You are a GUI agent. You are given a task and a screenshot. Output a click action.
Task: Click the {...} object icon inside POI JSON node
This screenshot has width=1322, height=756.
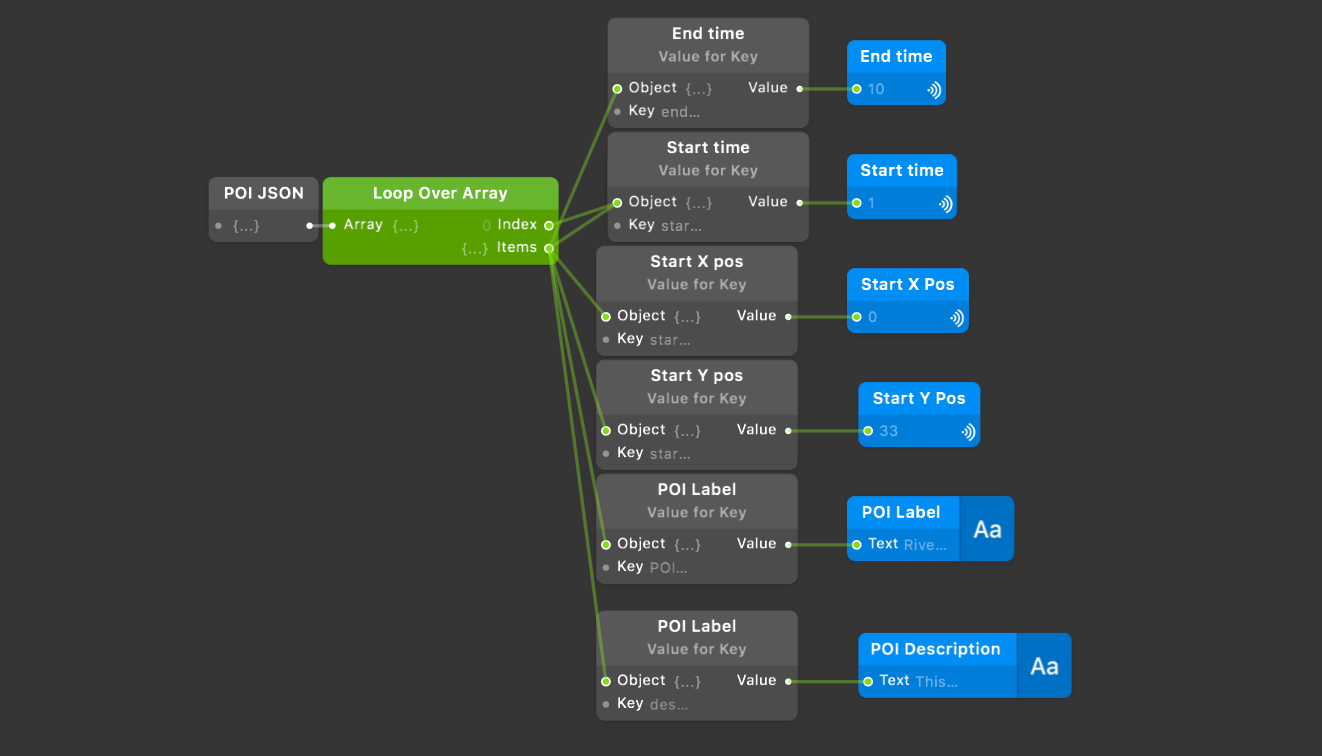pyautogui.click(x=243, y=225)
